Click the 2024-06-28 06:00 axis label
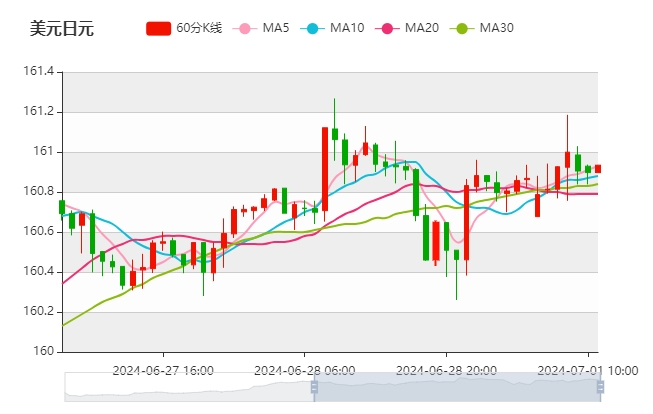 [x=304, y=370]
